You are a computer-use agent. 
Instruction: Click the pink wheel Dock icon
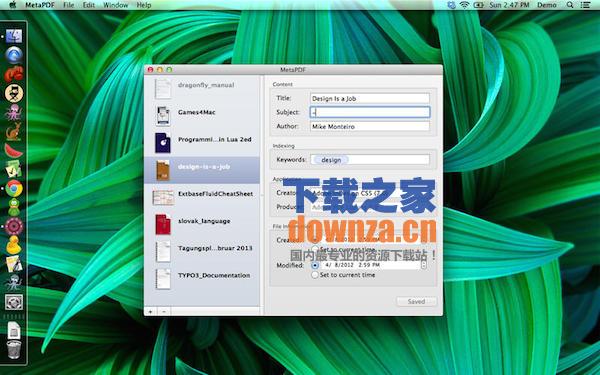tap(14, 226)
